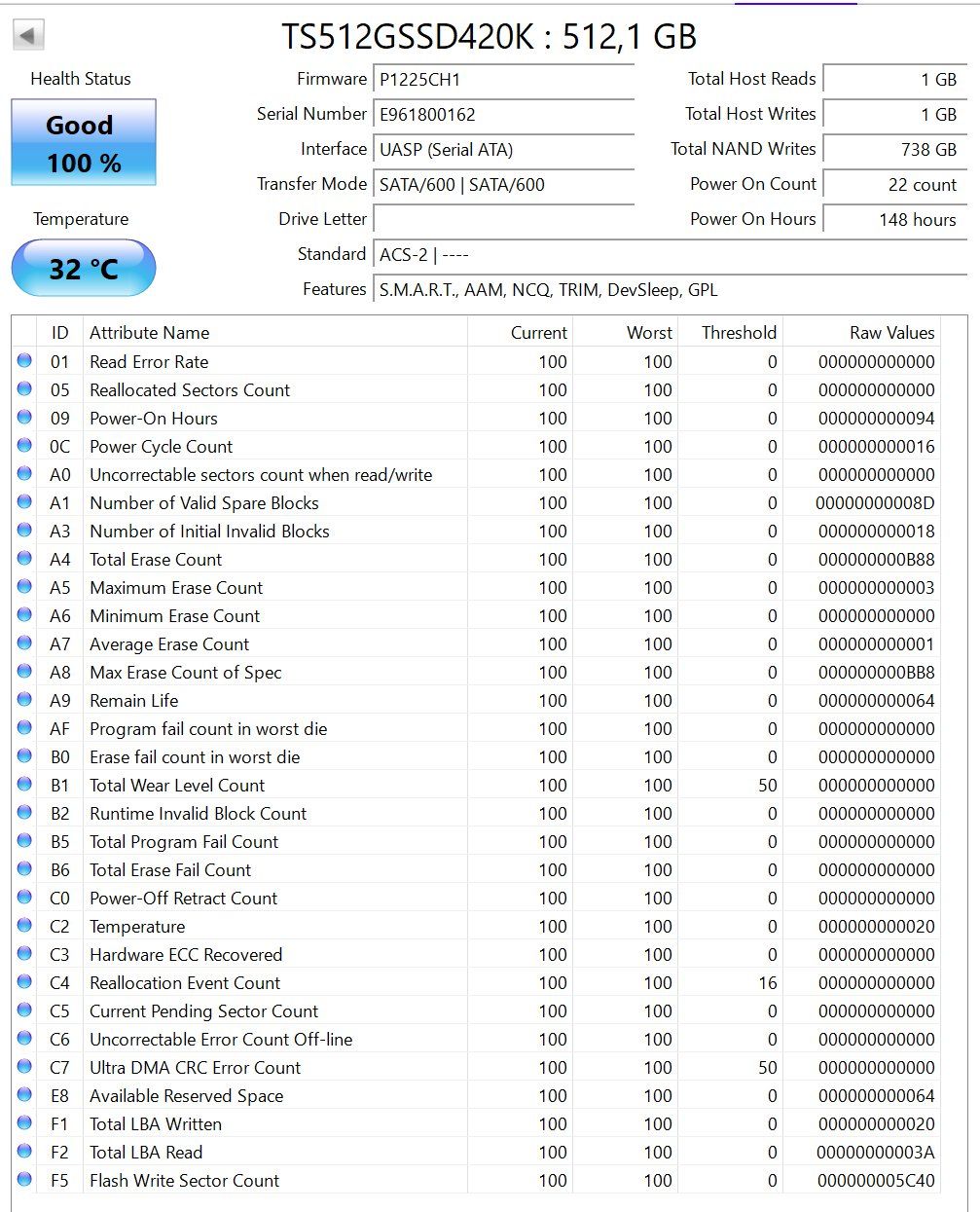The width and height of the screenshot is (980, 1212).
Task: Select the TS512GSSD420K : 512,1 GB title
Action: click(x=490, y=36)
